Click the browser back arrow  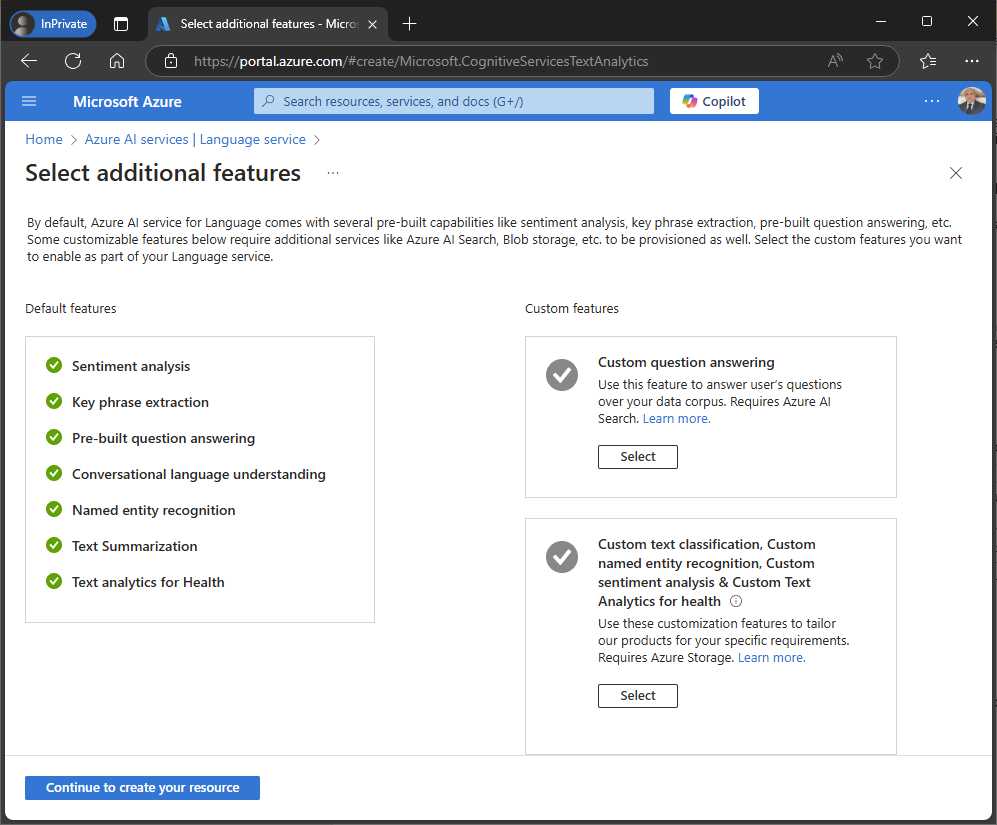[x=29, y=61]
